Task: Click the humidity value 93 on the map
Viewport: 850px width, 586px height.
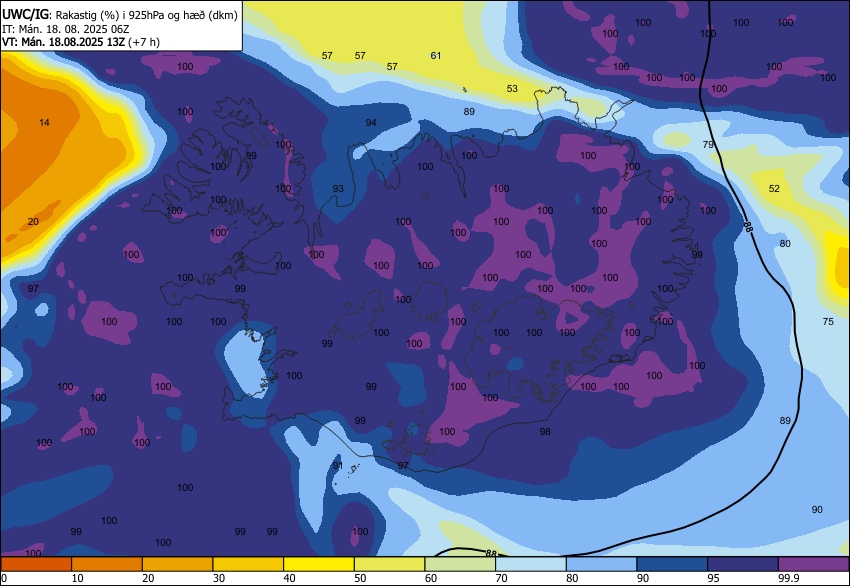Action: click(338, 189)
